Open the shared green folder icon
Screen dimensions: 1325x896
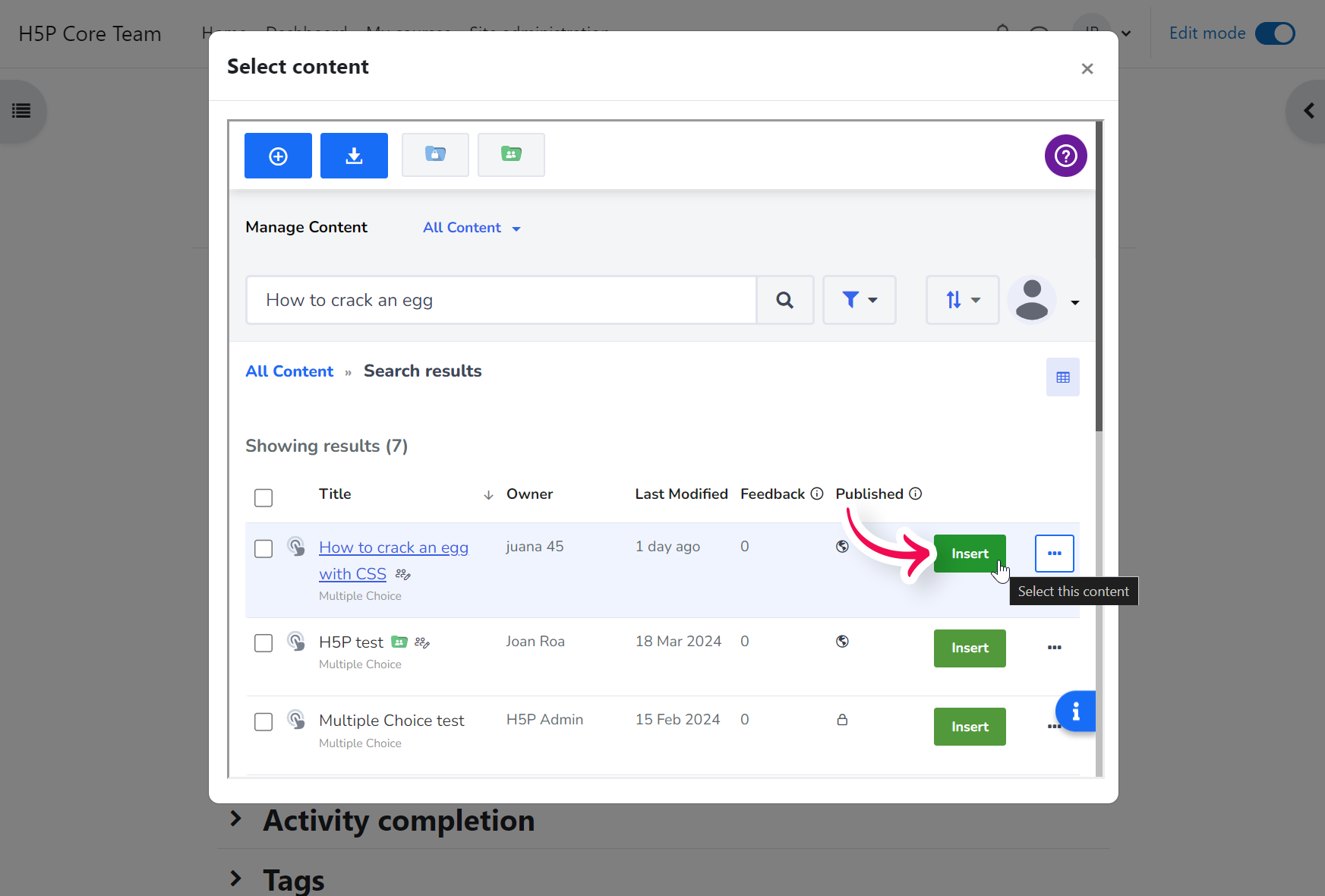[511, 154]
